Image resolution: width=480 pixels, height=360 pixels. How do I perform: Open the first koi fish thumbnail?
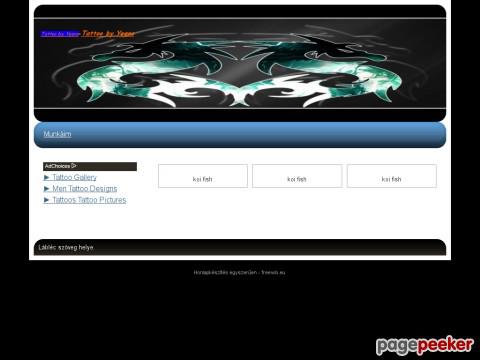point(203,176)
